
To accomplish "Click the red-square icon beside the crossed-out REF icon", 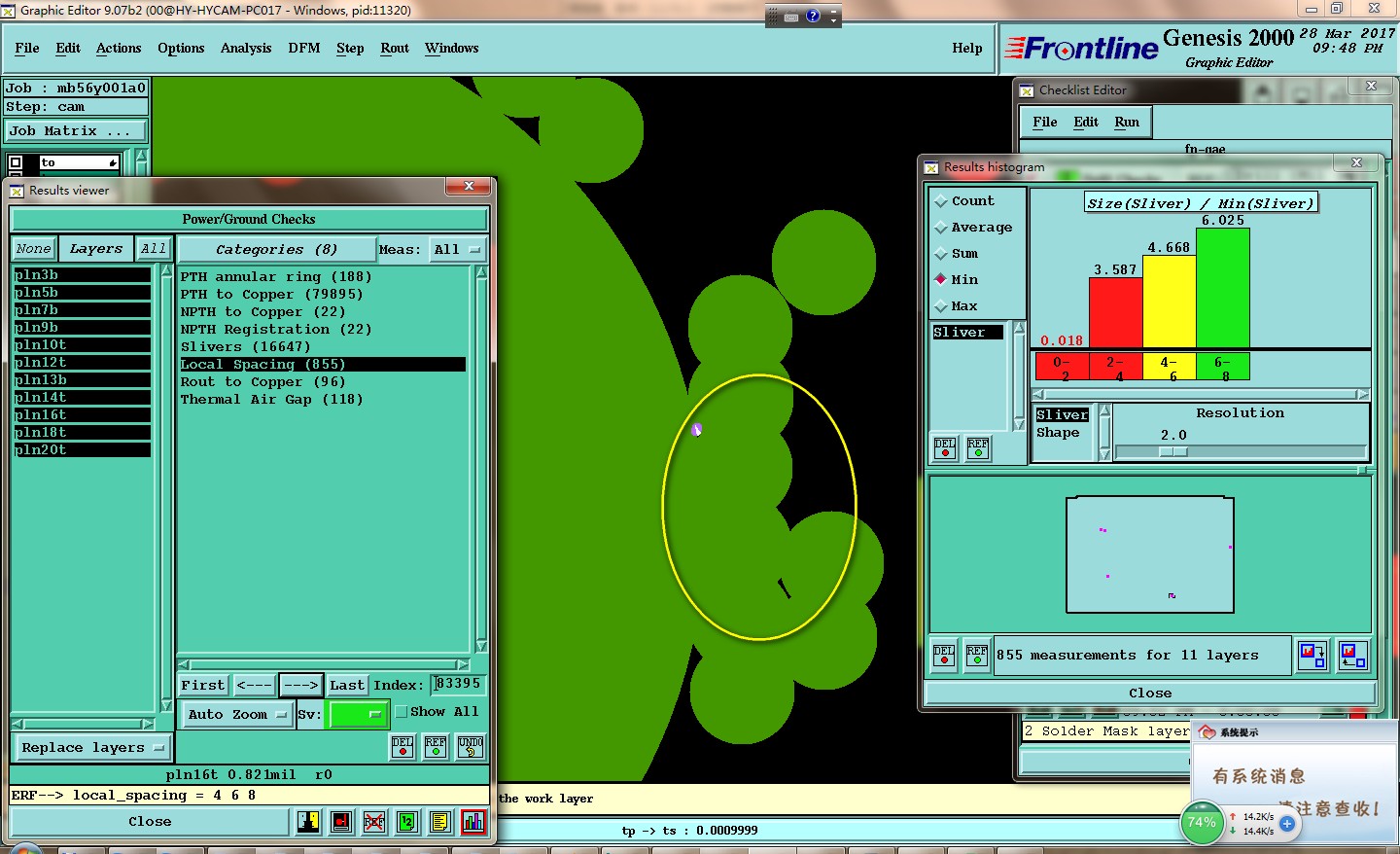I will pos(341,822).
